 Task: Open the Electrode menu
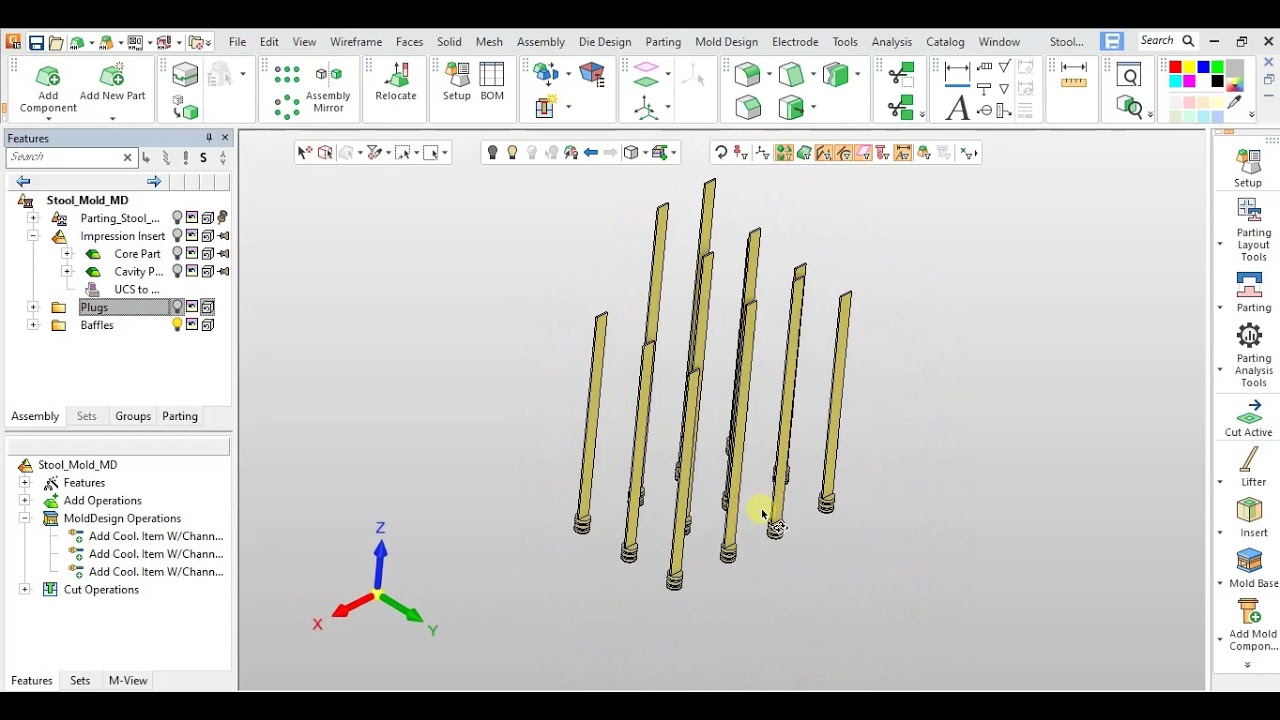[x=795, y=42]
